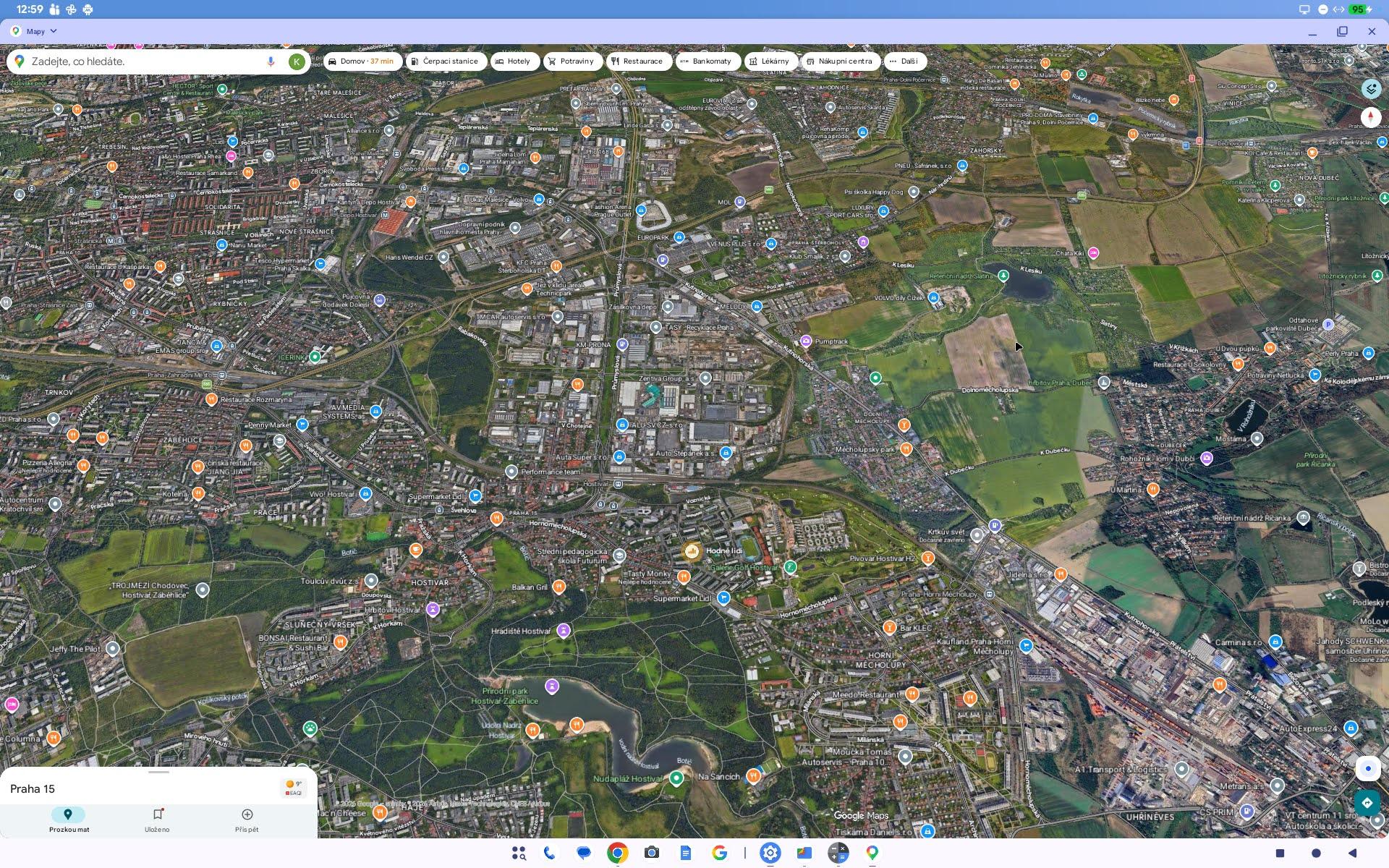Switch to the Přispět tab
1389x868 pixels.
tap(247, 820)
